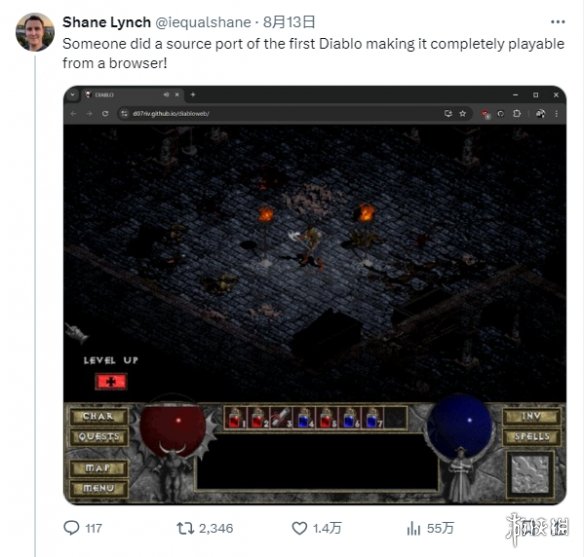The width and height of the screenshot is (584, 557).
Task: Open the tweet's three-dot more menu
Action: point(558,22)
